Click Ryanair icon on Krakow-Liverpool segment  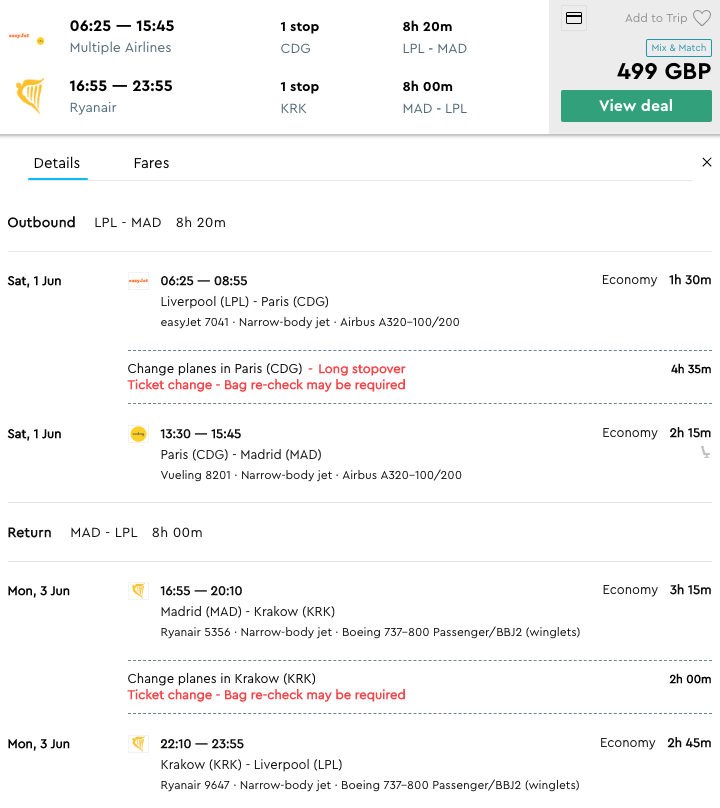click(x=138, y=744)
